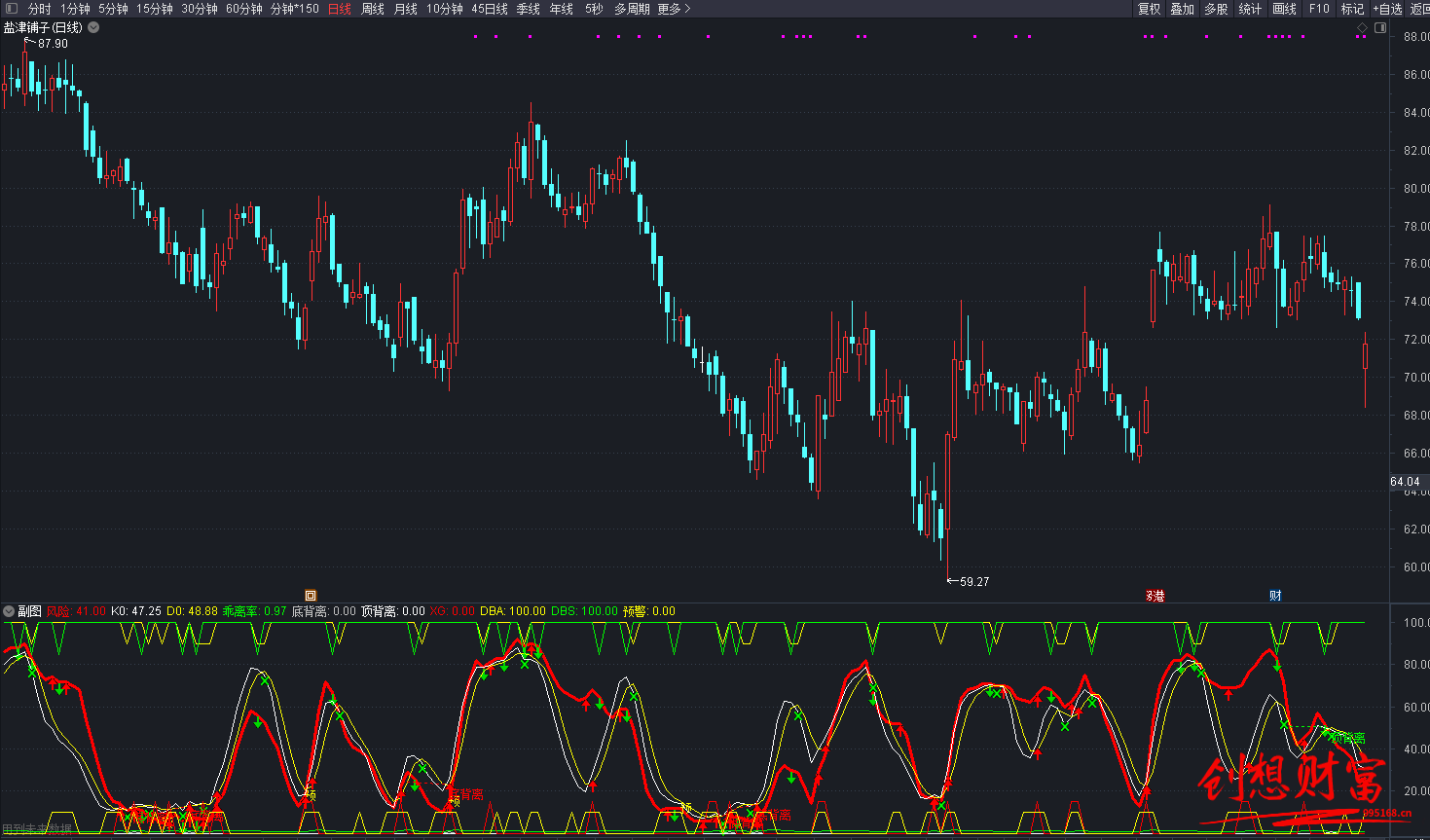Click the 底背离: 0.00 indicator value
The height and width of the screenshot is (840, 1430).
click(x=324, y=611)
